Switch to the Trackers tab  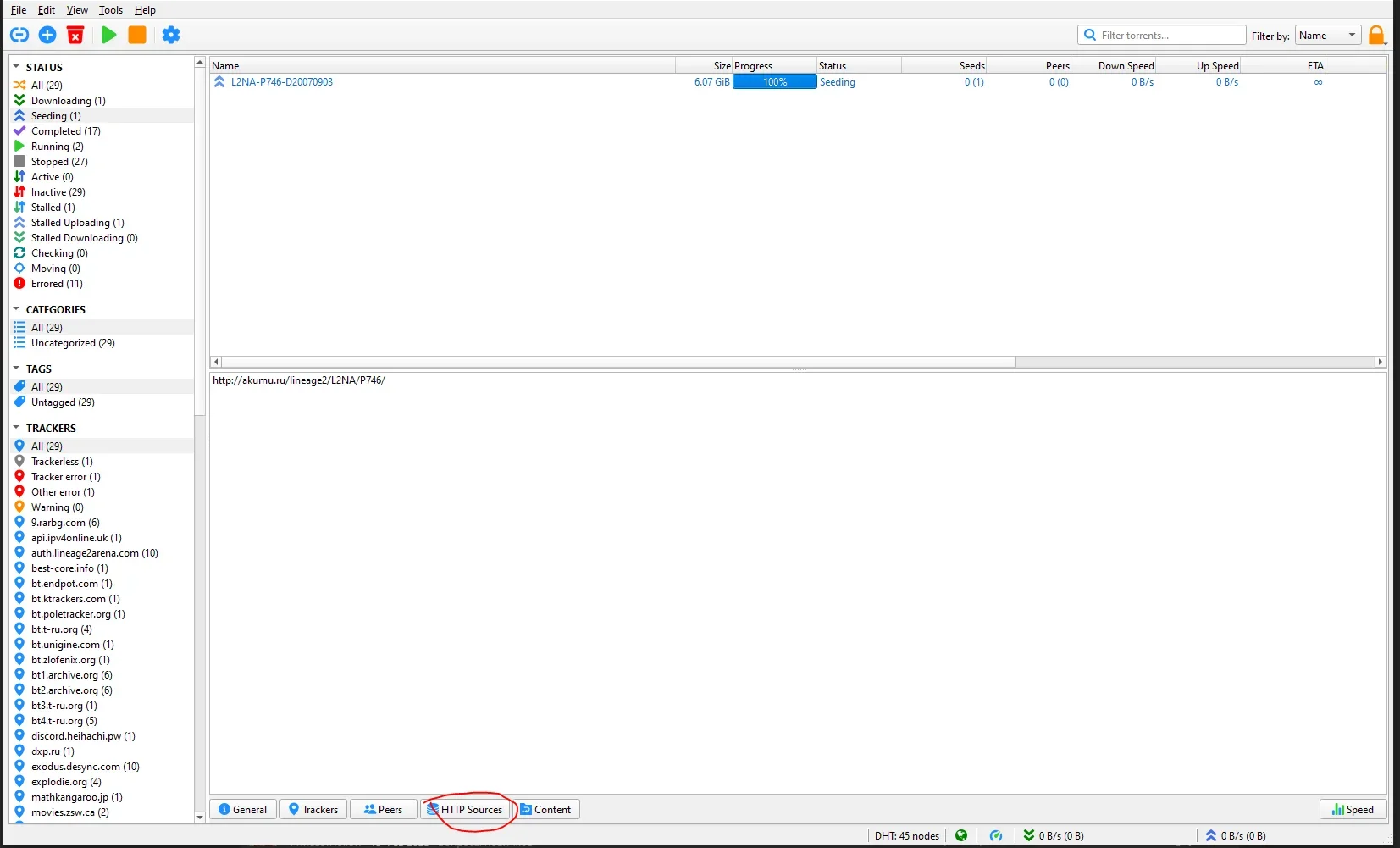(313, 809)
